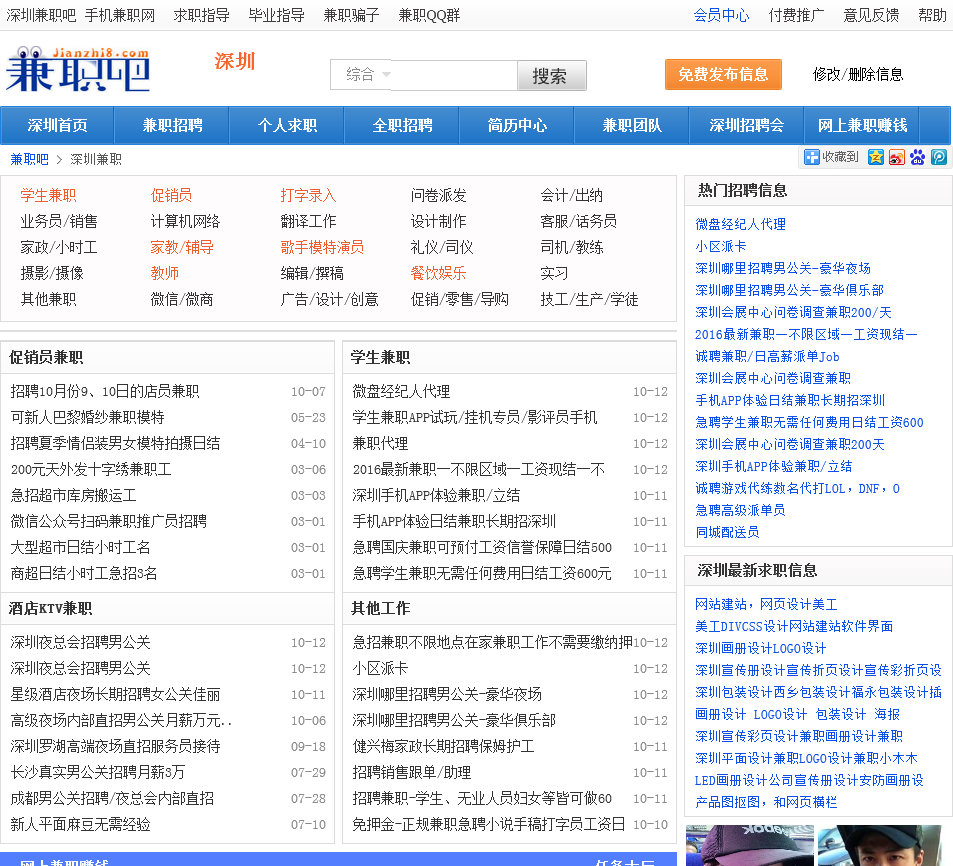Open listing 深圳手机APP体验兼职/立结 in 学生兼职
Screen dimensions: 953x866
coord(436,495)
